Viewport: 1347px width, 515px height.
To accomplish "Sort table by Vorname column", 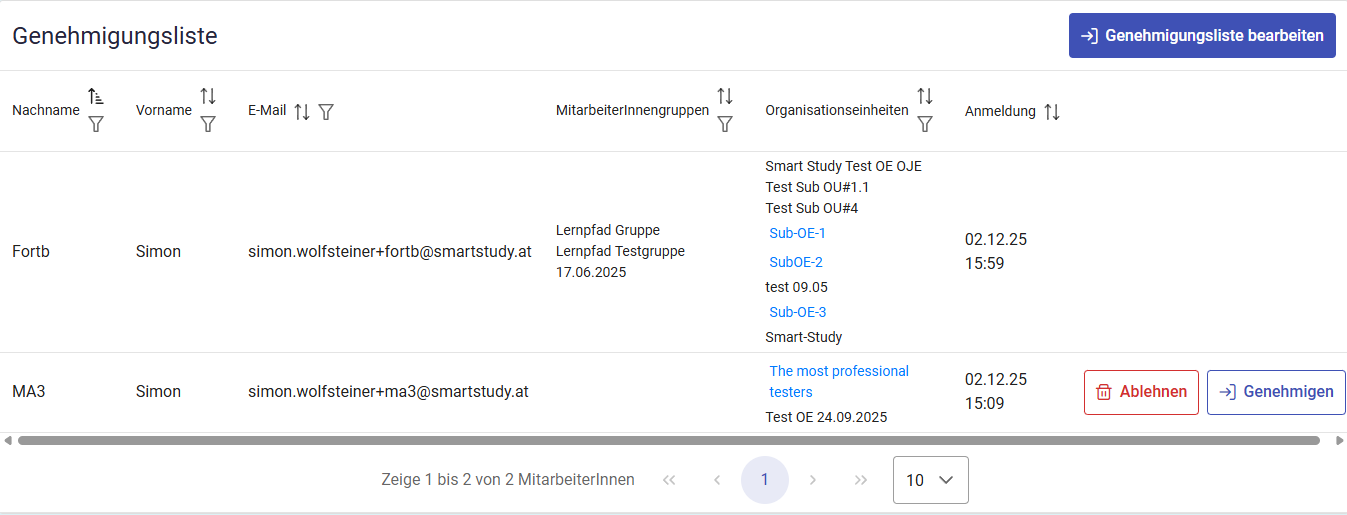I will pos(208,96).
